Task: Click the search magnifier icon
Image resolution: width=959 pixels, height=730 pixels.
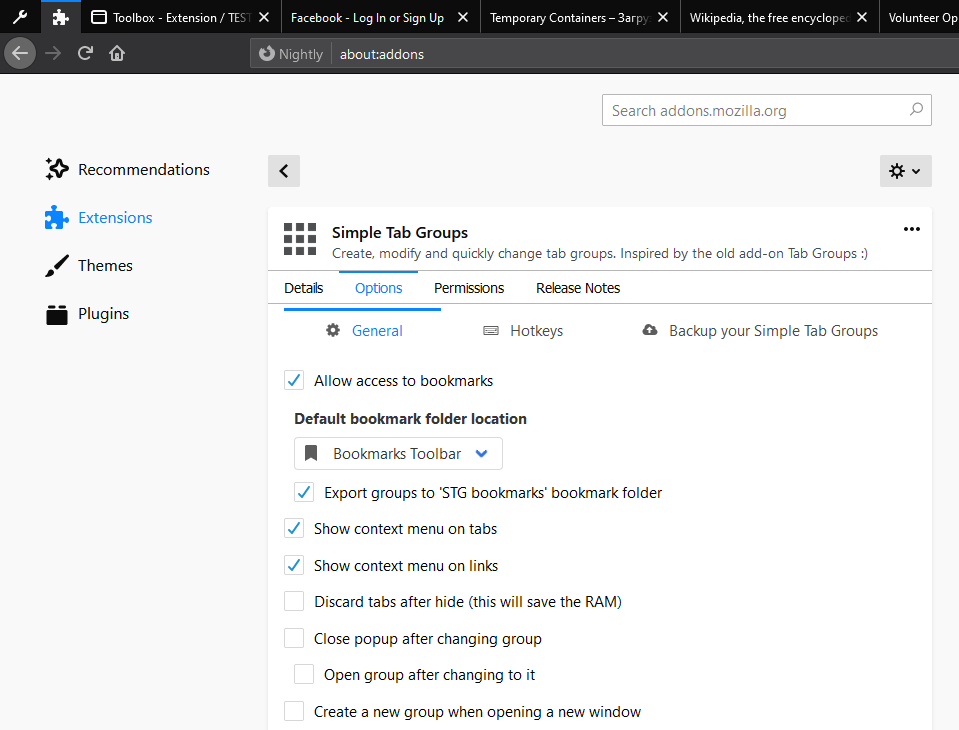Action: pyautogui.click(x=916, y=109)
